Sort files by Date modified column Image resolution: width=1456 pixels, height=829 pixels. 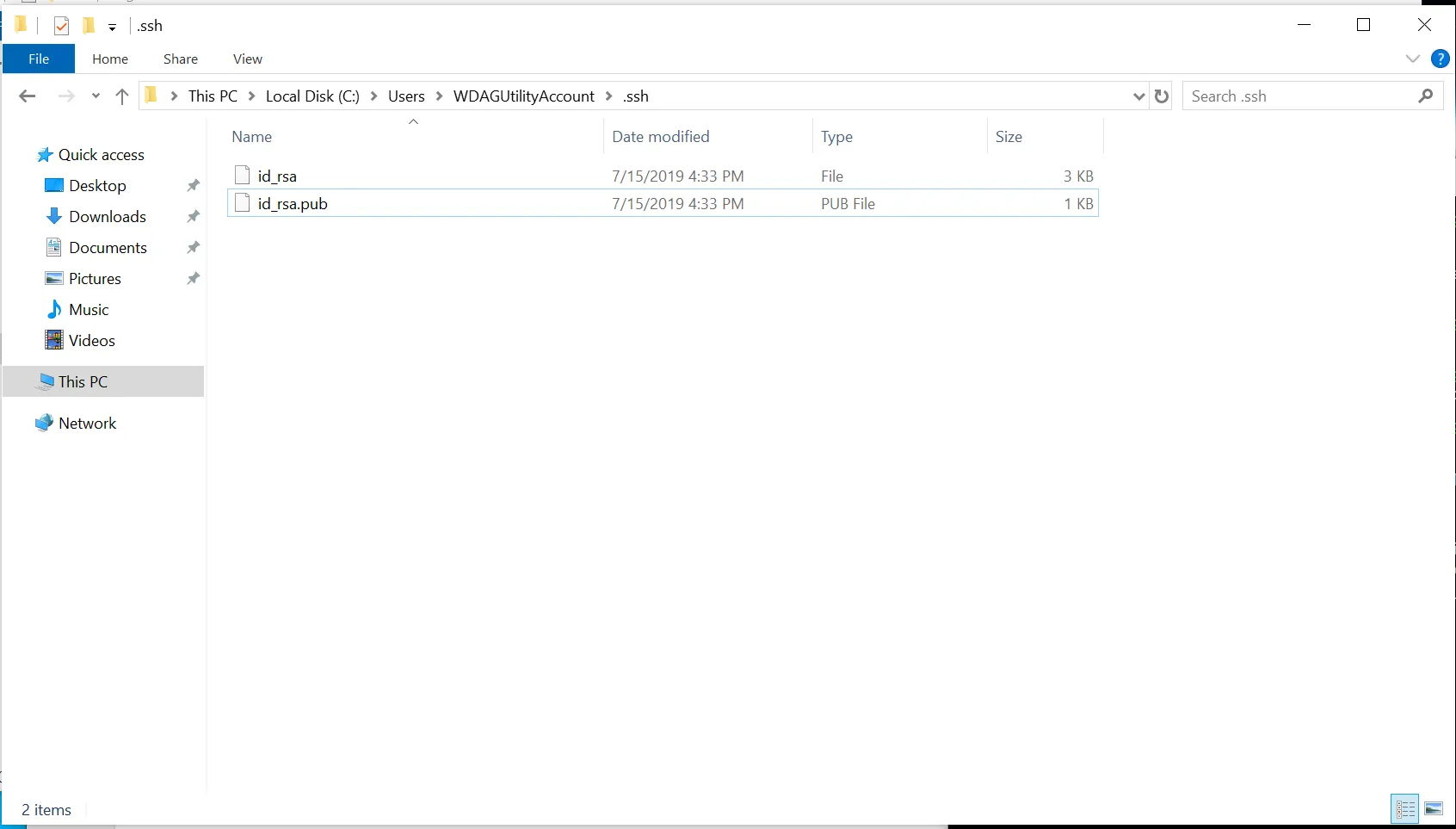coord(660,137)
